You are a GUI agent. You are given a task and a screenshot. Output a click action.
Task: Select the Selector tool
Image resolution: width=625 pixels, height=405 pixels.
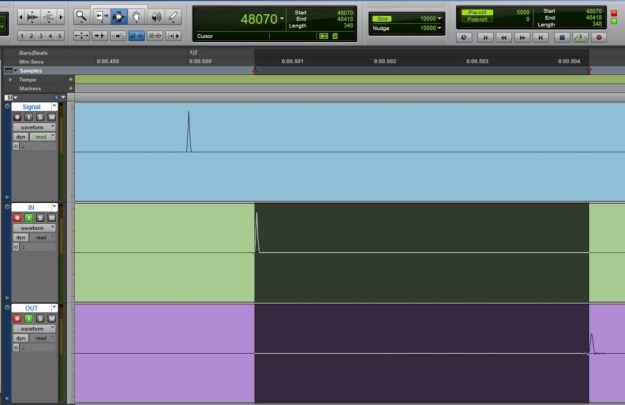pos(119,16)
